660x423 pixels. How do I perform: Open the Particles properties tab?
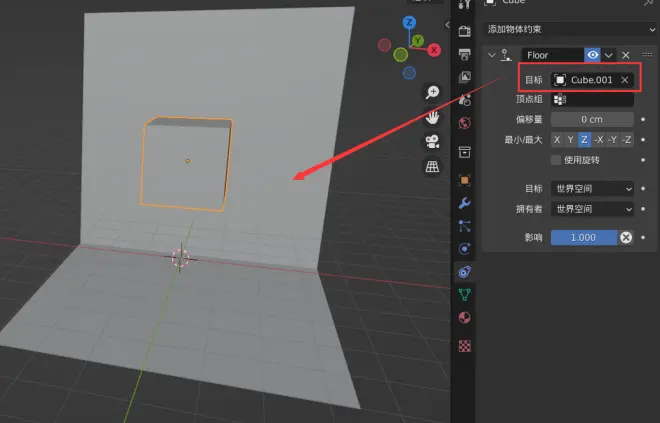464,226
